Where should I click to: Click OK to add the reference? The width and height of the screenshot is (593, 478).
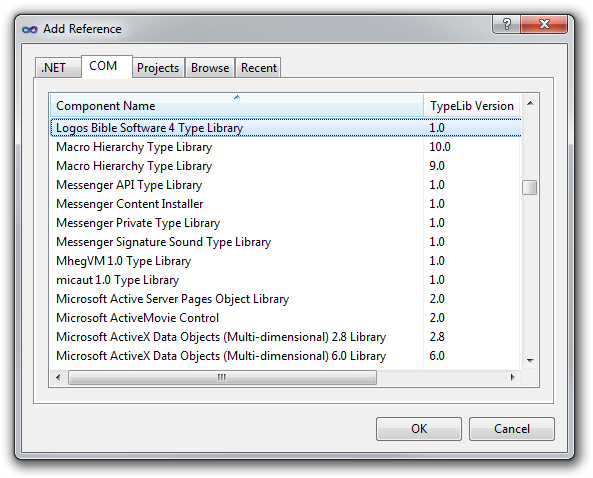pos(419,429)
